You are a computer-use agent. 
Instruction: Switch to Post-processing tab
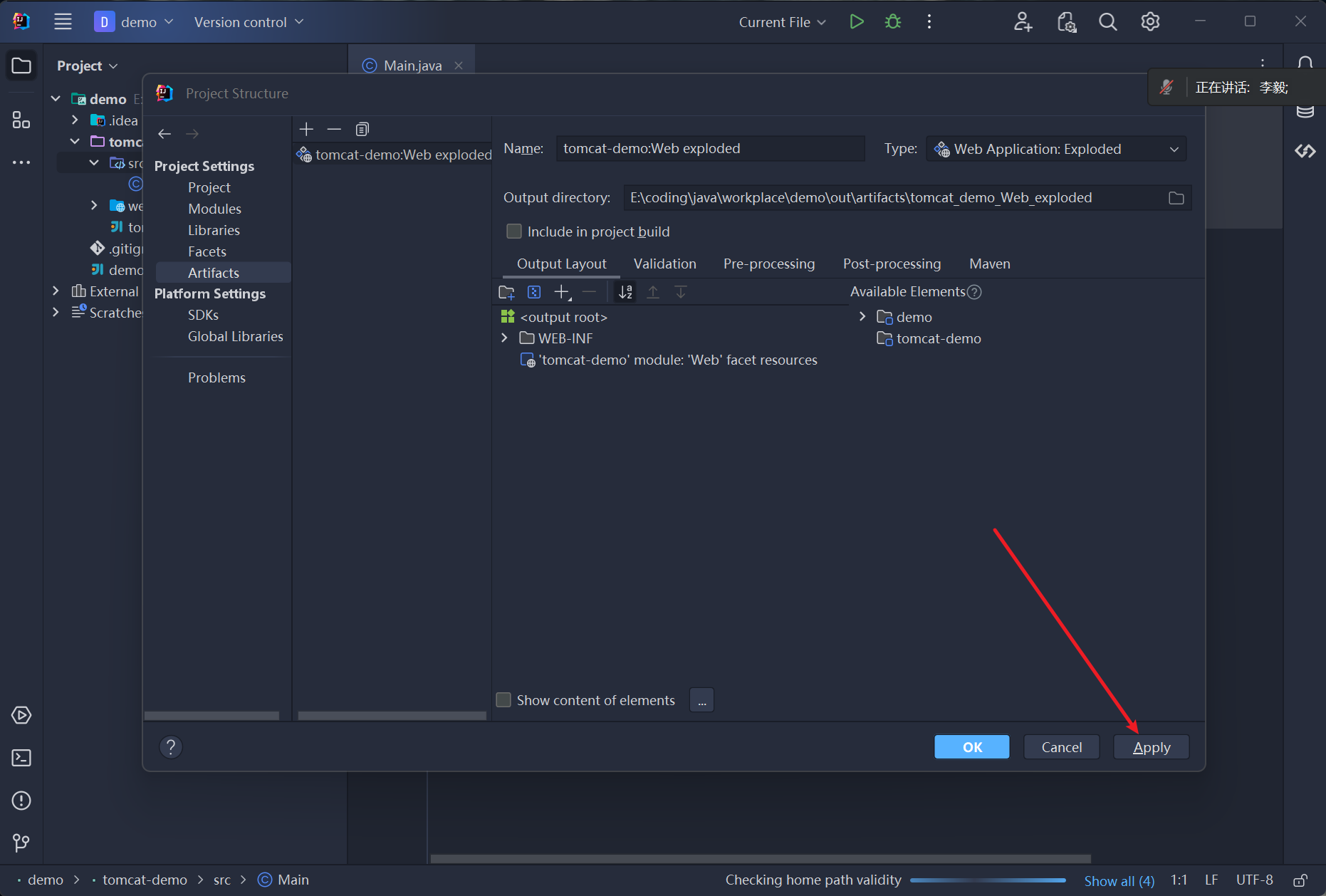pos(892,264)
